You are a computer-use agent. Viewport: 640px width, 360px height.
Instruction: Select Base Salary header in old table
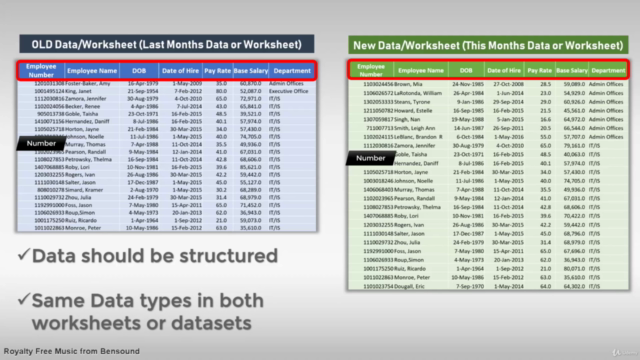251,71
